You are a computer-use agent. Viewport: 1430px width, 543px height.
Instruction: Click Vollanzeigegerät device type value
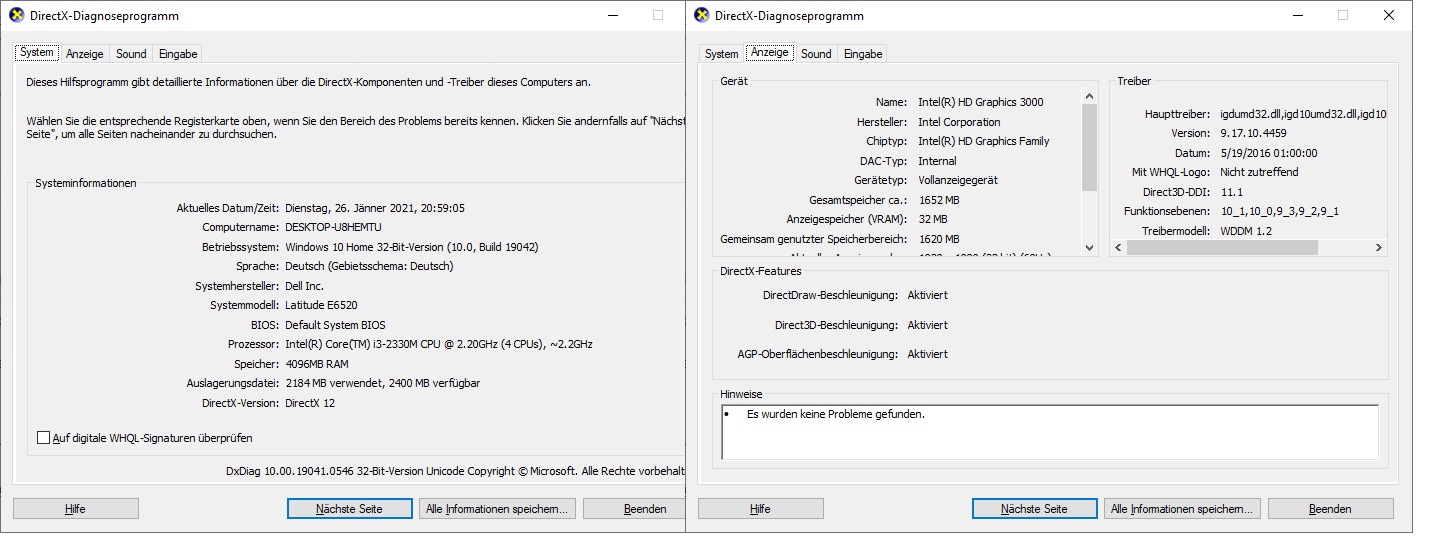click(x=957, y=180)
